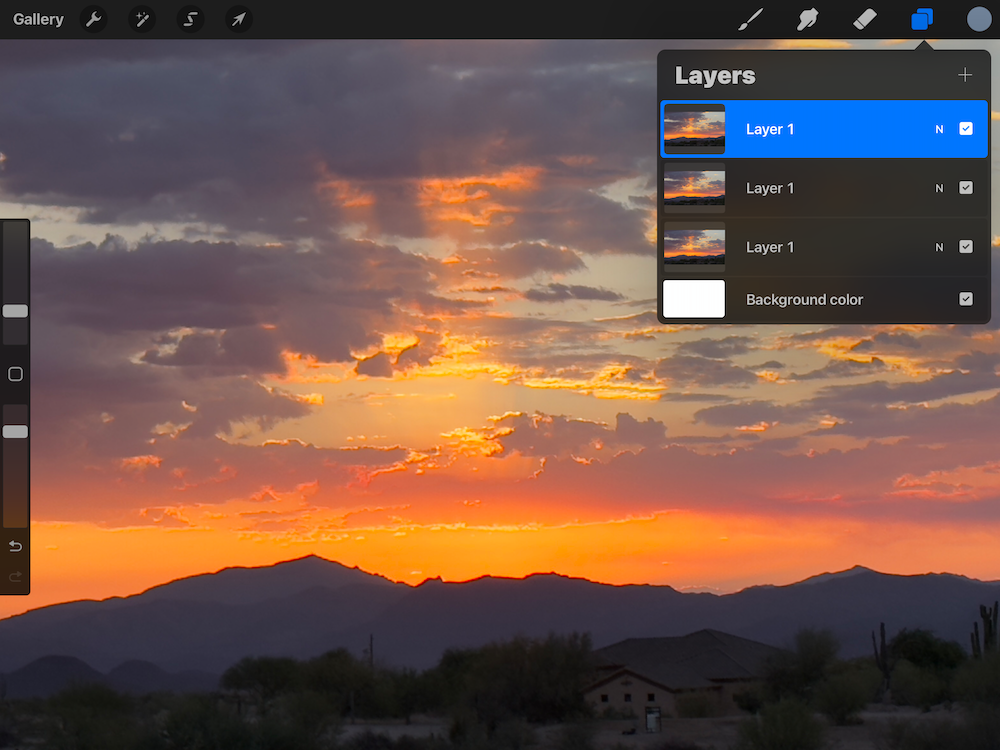Open the active color circle picker
The width and height of the screenshot is (1000, 750).
coord(979,19)
